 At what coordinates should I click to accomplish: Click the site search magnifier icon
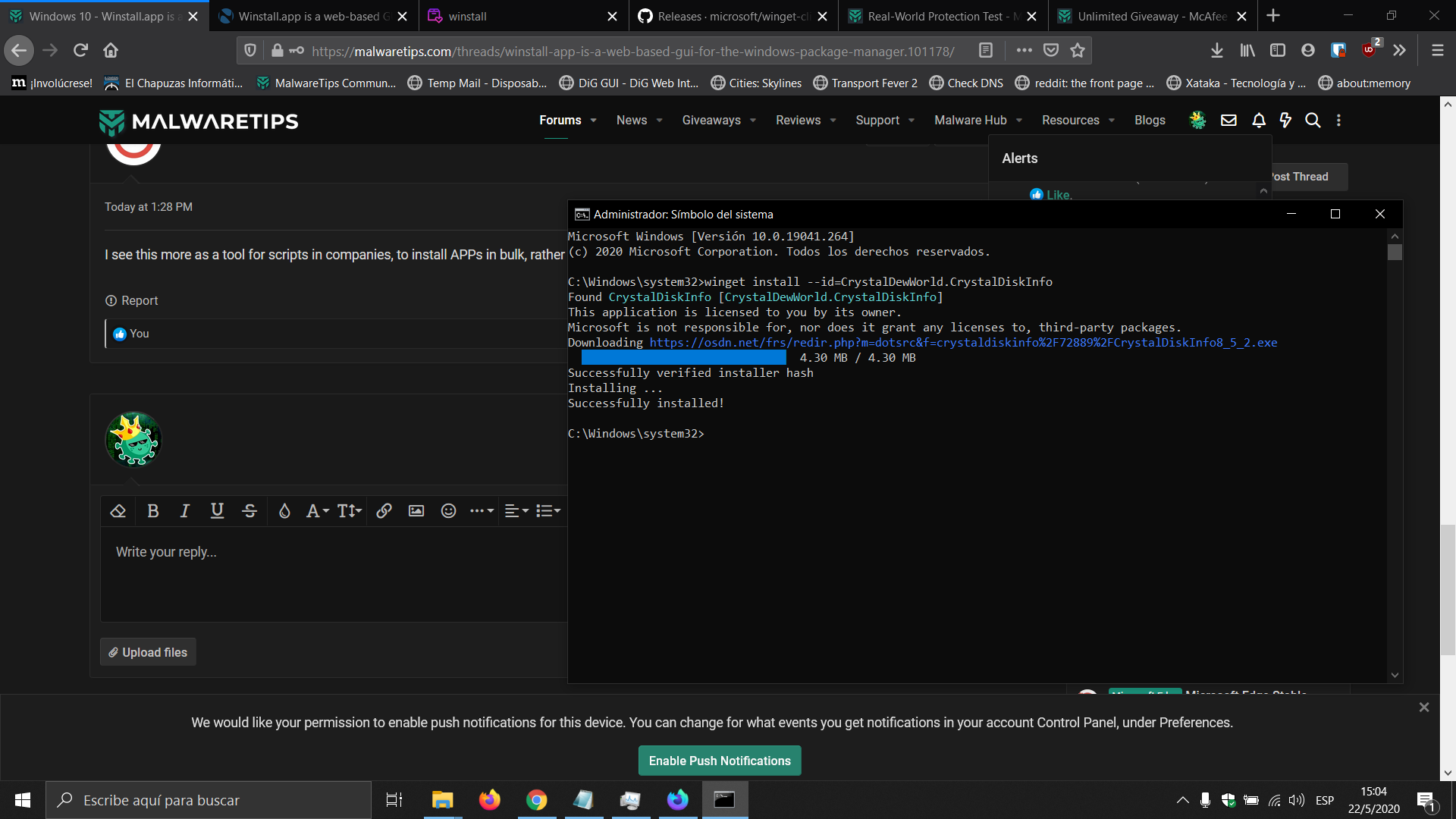[x=1313, y=121]
